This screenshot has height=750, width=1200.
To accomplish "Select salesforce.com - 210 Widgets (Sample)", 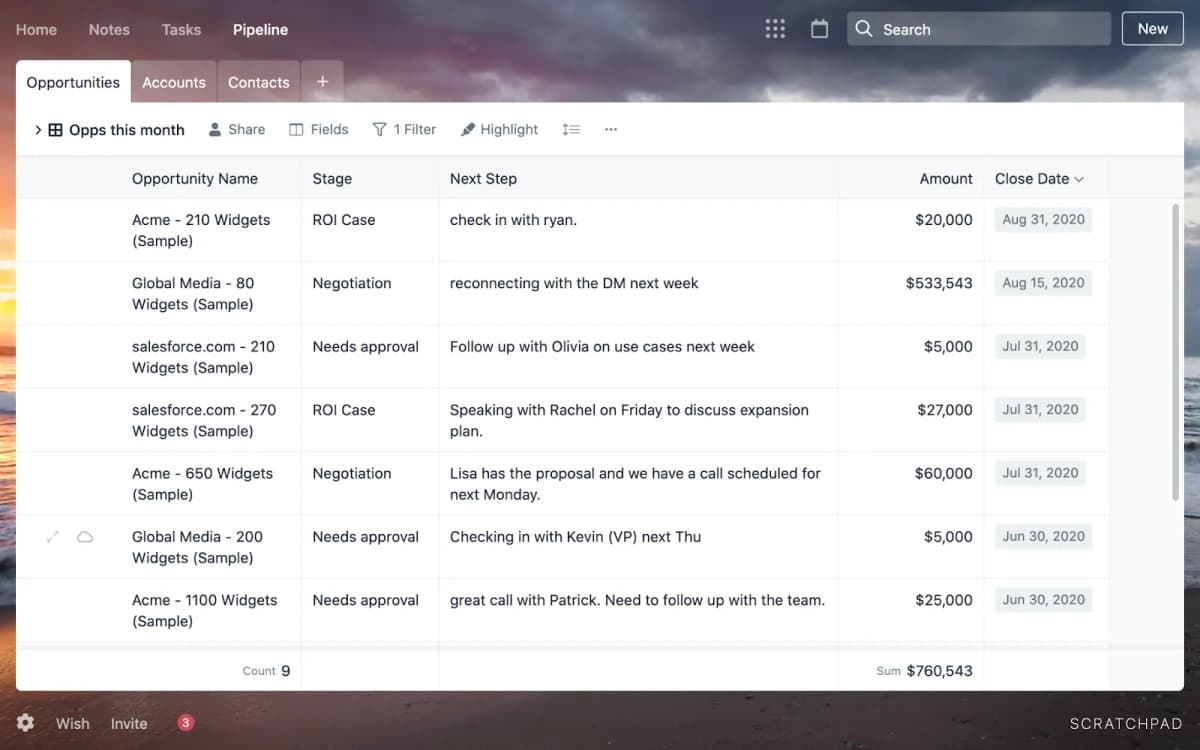I will [x=203, y=357].
